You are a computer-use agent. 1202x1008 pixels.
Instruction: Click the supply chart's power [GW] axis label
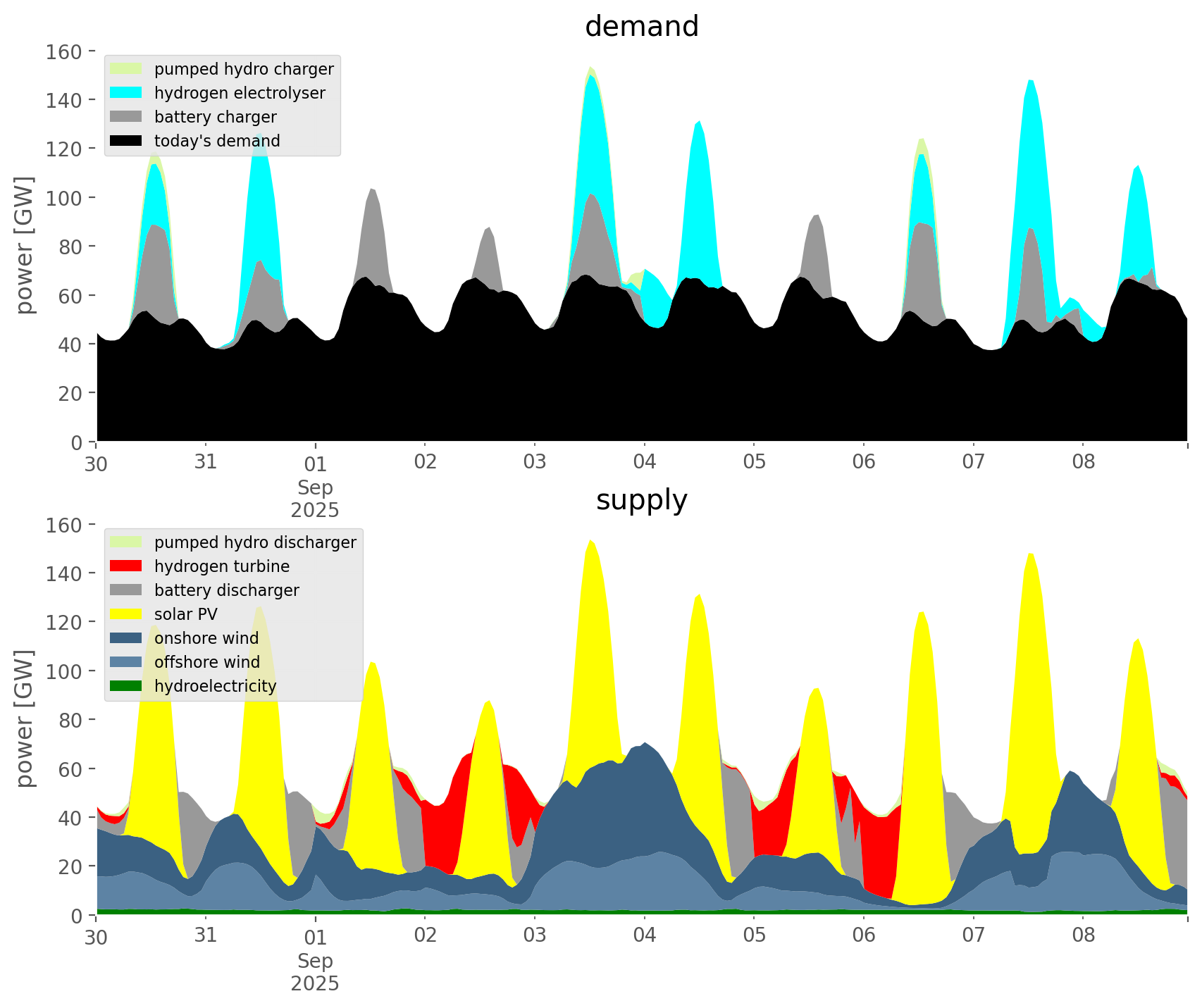click(x=25, y=718)
